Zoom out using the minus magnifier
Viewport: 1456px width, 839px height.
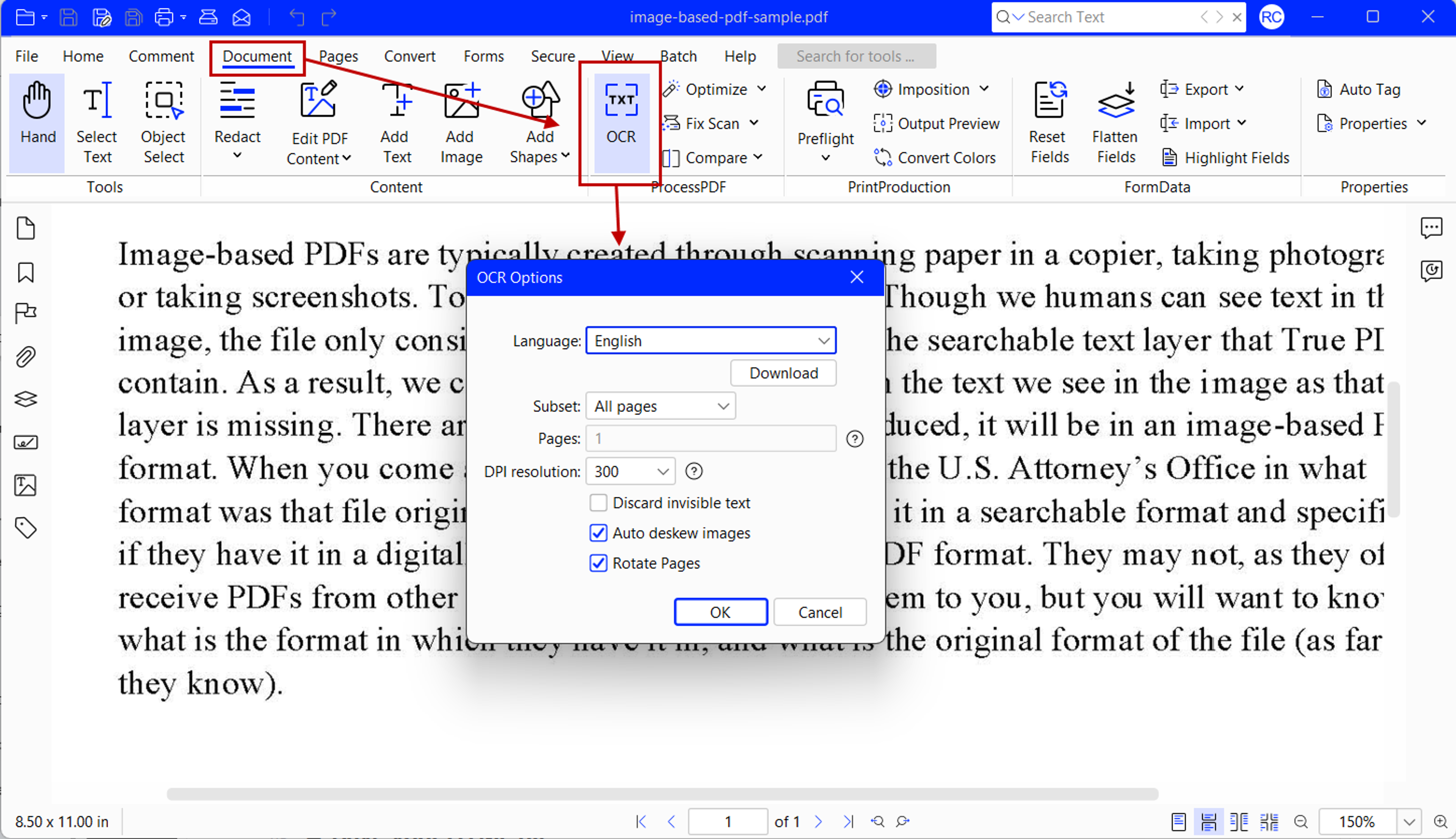tap(1301, 822)
